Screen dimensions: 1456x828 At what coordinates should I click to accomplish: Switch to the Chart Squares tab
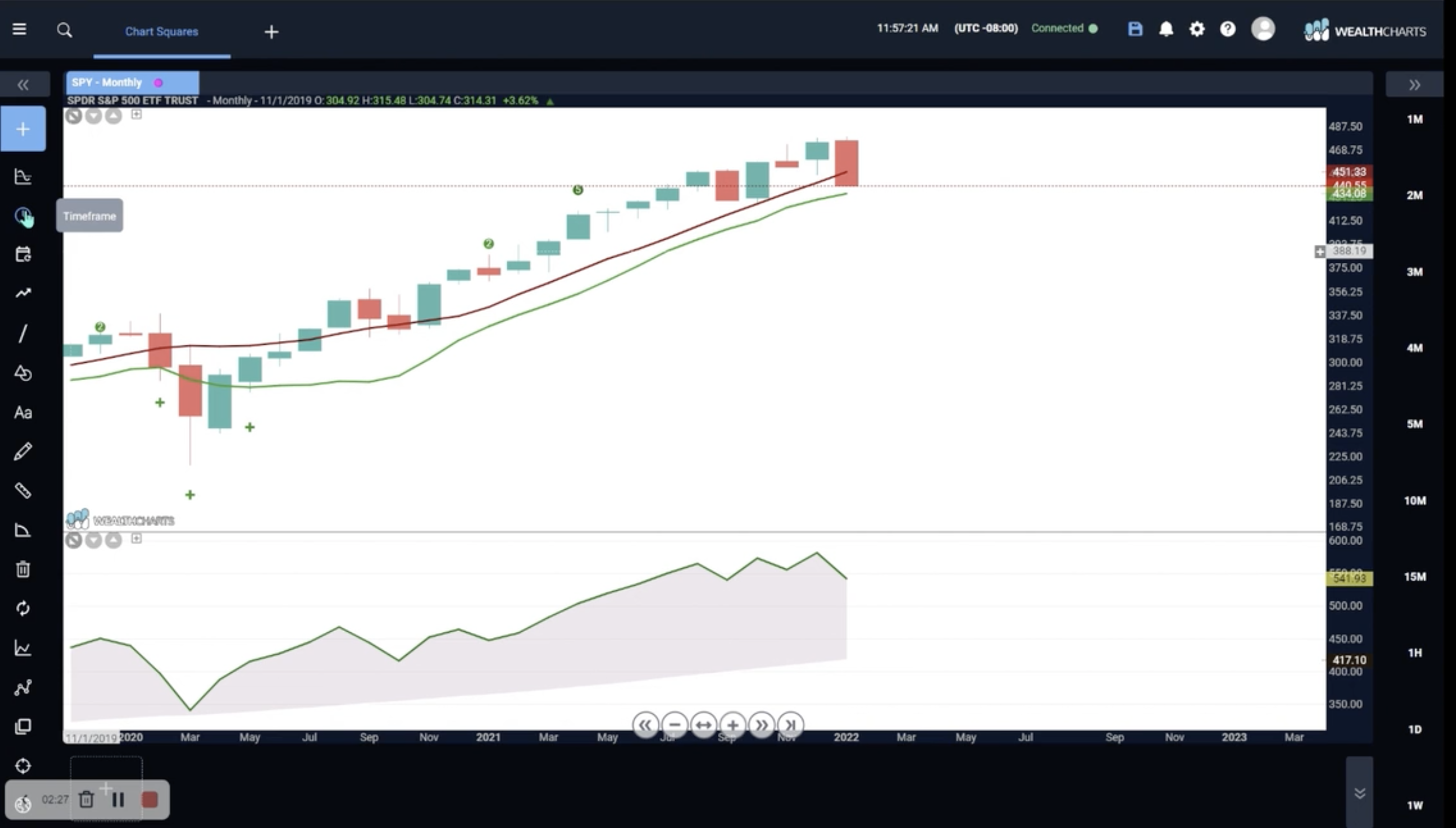[161, 31]
